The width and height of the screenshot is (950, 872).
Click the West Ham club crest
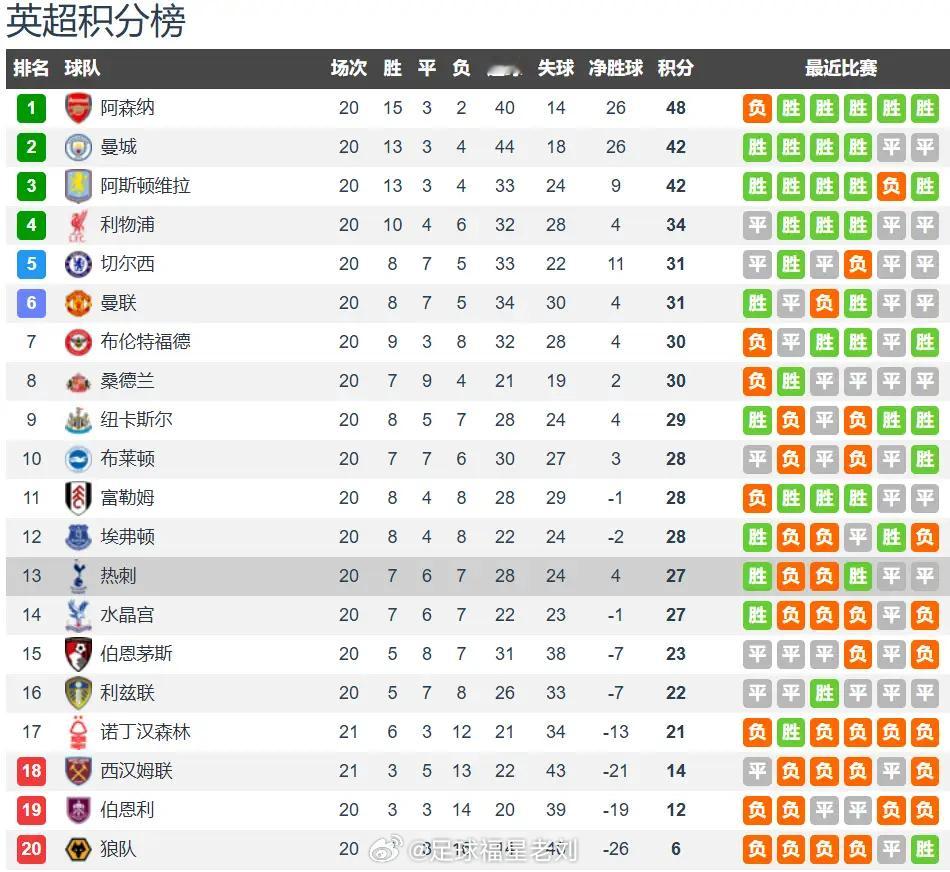click(x=78, y=771)
